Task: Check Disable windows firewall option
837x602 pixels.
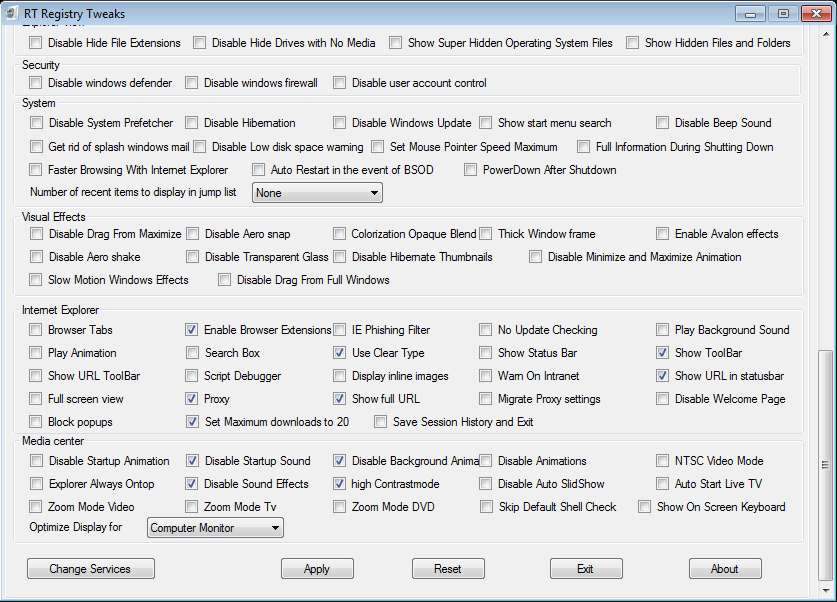Action: click(x=192, y=83)
